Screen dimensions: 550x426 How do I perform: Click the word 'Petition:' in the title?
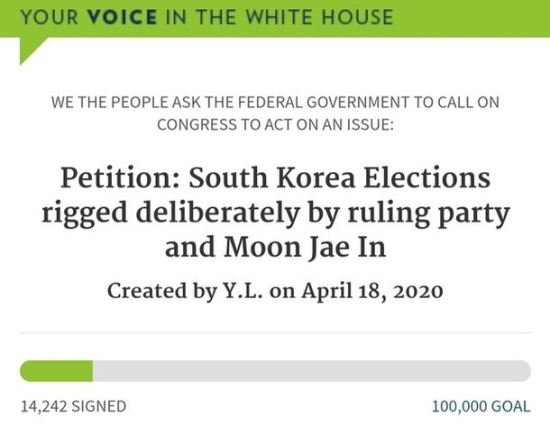coord(120,178)
